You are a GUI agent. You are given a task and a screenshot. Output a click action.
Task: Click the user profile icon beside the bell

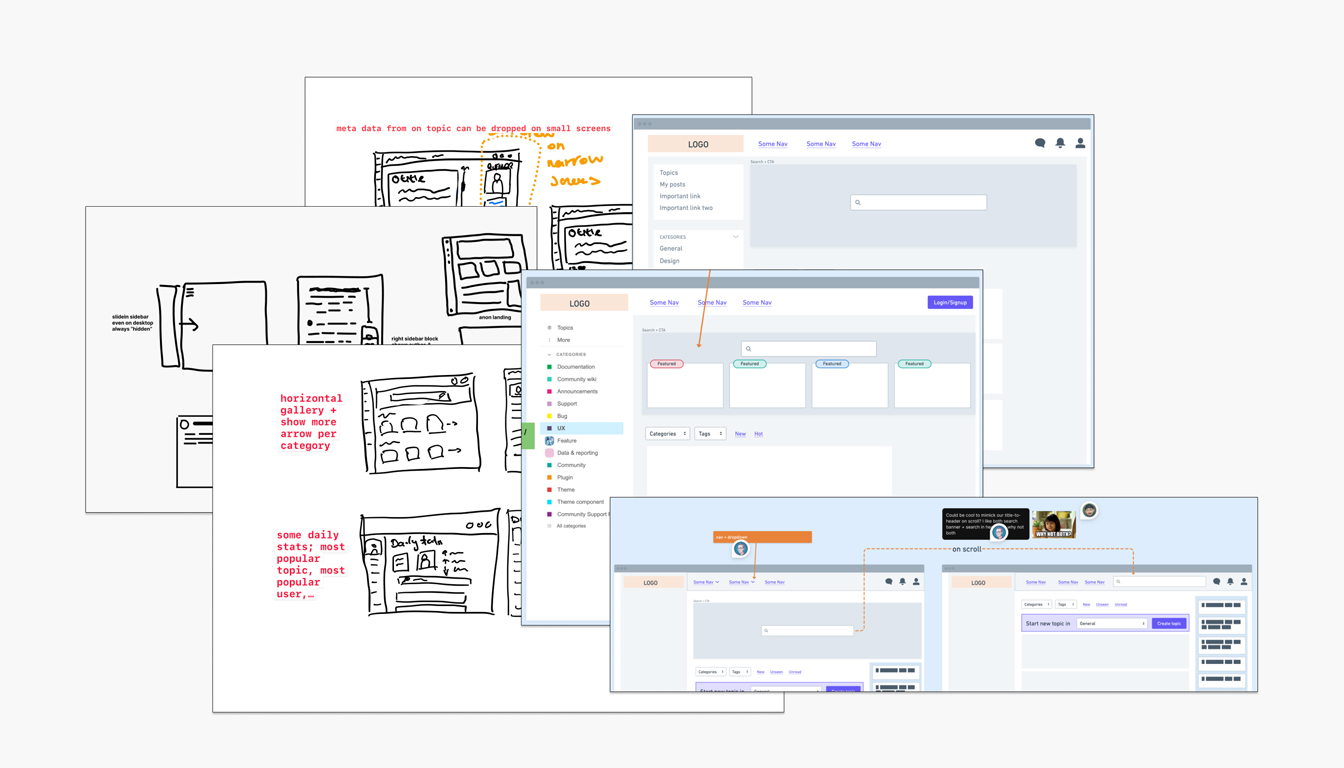[x=1080, y=143]
